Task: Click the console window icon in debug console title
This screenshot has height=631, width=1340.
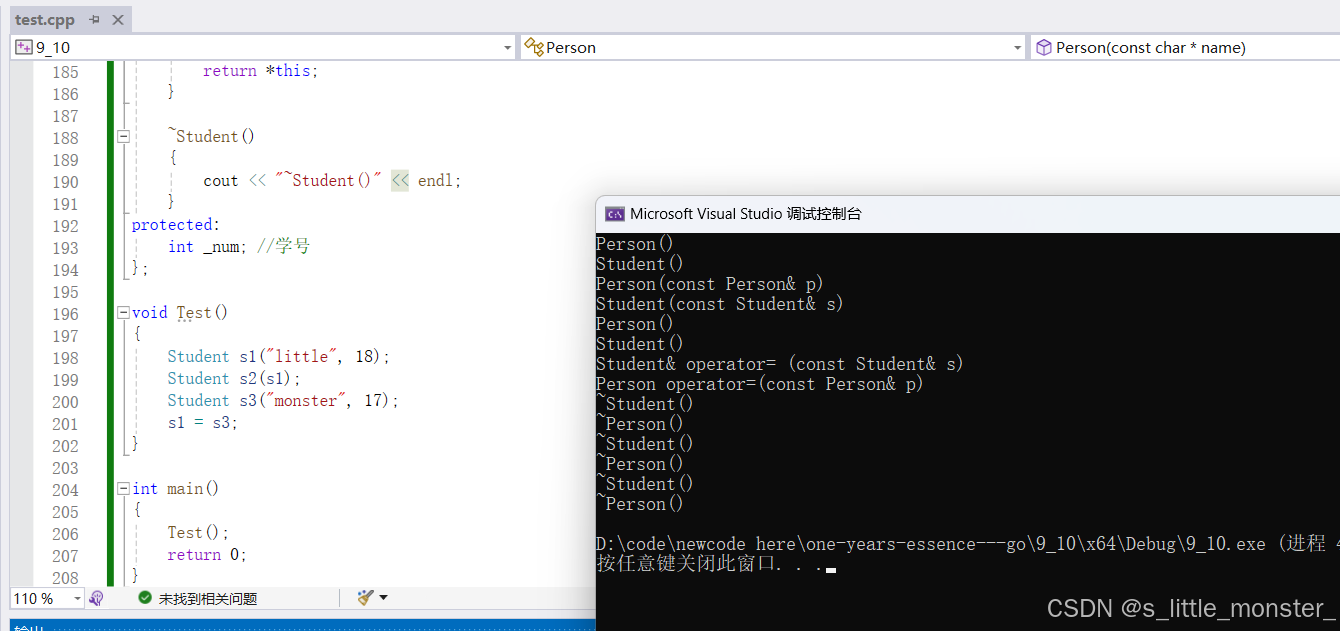Action: pos(614,214)
